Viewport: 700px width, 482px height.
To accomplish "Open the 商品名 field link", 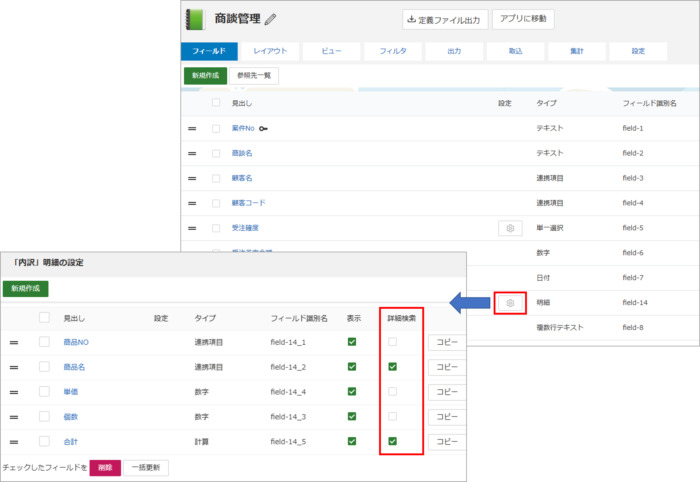I will coord(74,367).
